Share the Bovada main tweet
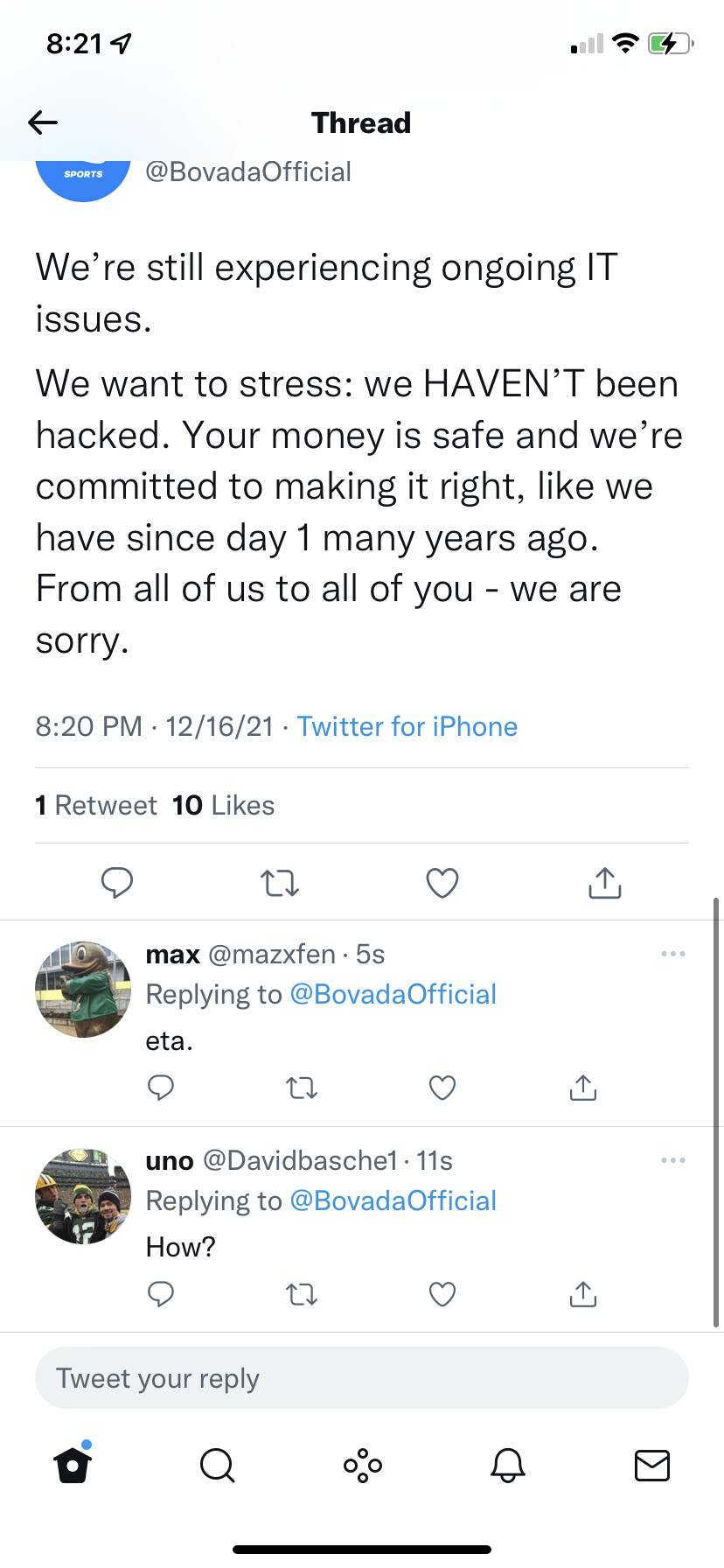The image size is (724, 1568). pos(604,883)
